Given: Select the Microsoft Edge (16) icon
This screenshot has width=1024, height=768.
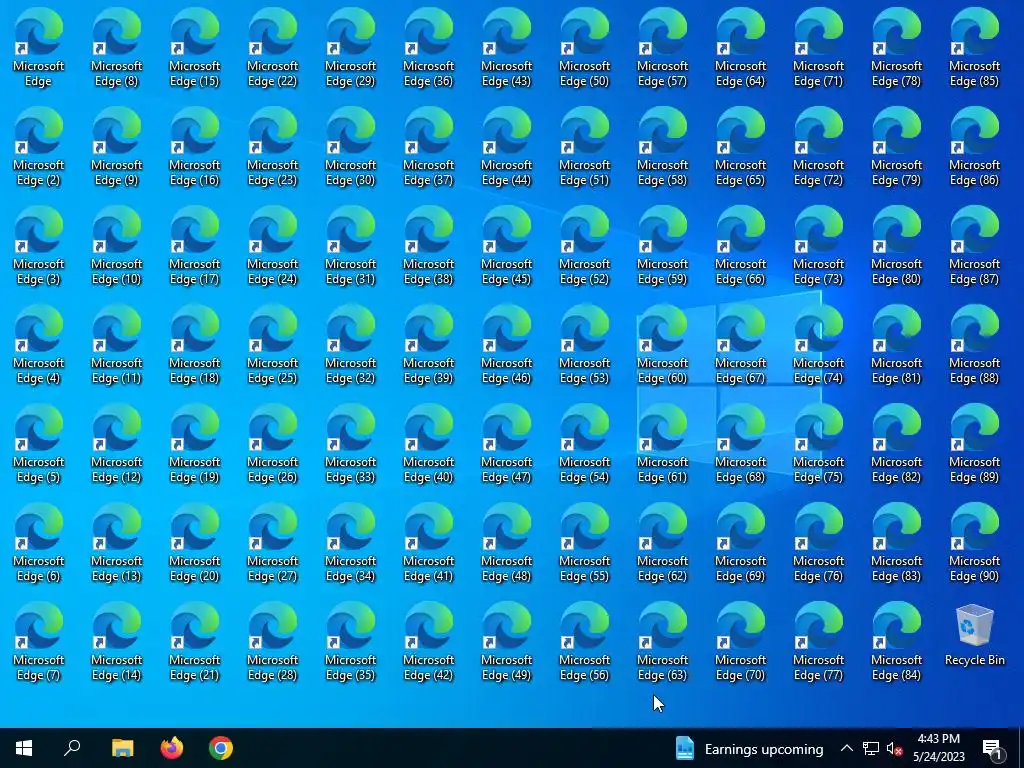Looking at the screenshot, I should tap(195, 147).
